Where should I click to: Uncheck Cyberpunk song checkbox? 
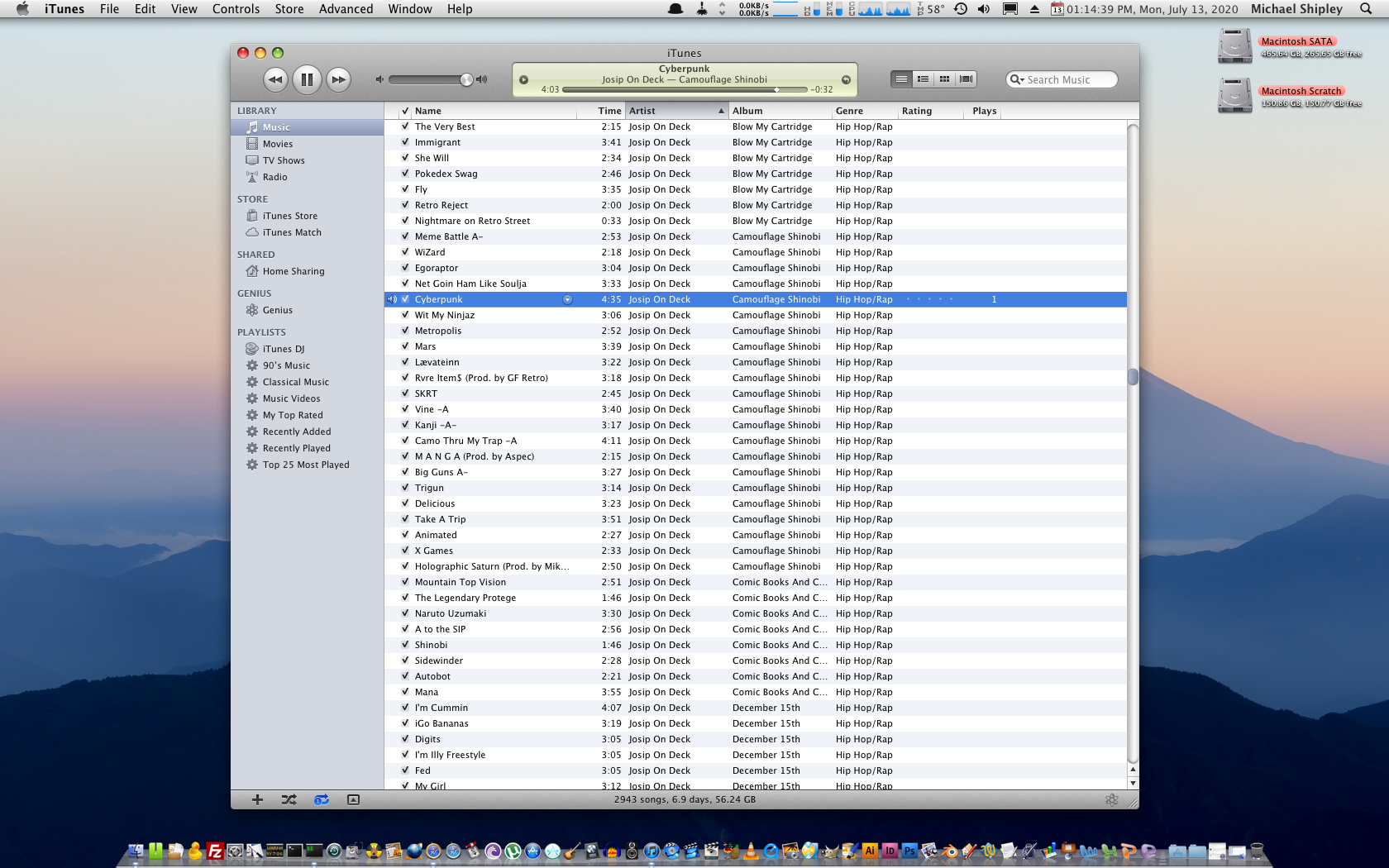point(405,299)
